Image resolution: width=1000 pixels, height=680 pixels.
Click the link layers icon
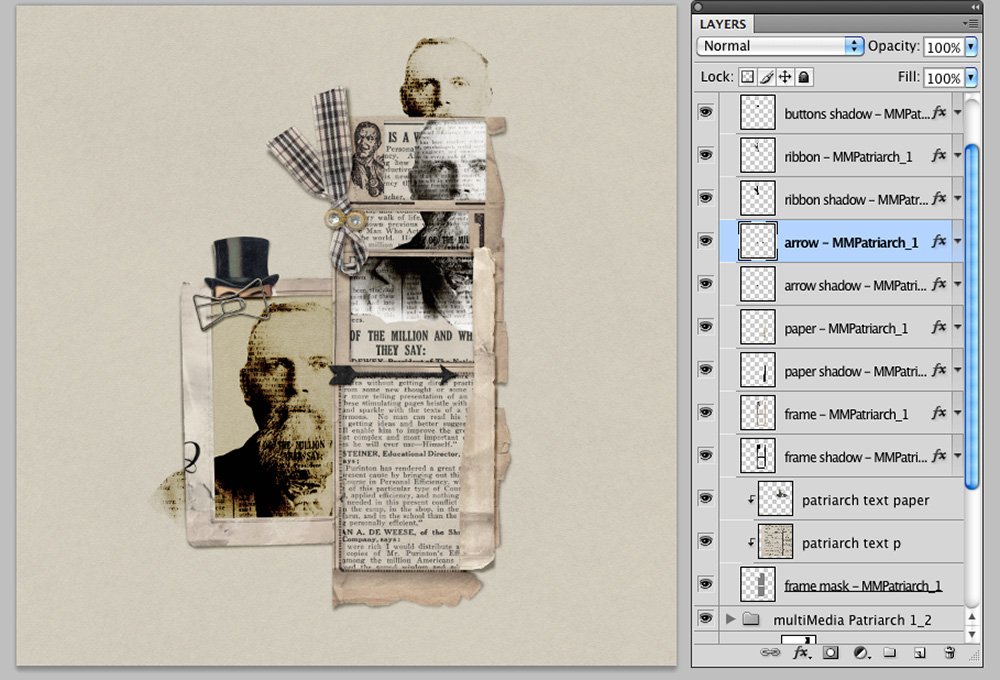click(x=770, y=653)
